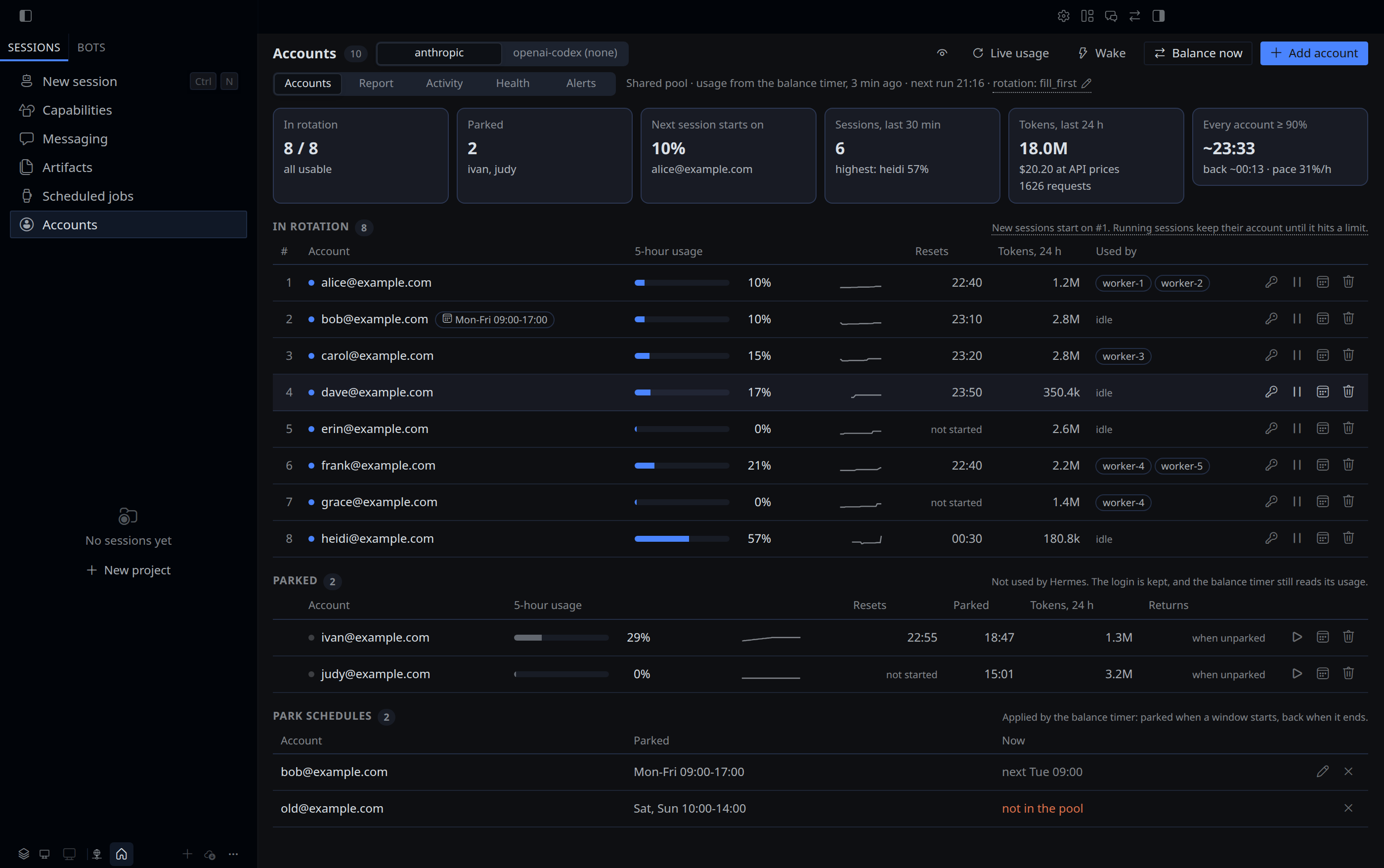Click the key icon in heidi@example.com row
1384x868 pixels.
click(1271, 538)
